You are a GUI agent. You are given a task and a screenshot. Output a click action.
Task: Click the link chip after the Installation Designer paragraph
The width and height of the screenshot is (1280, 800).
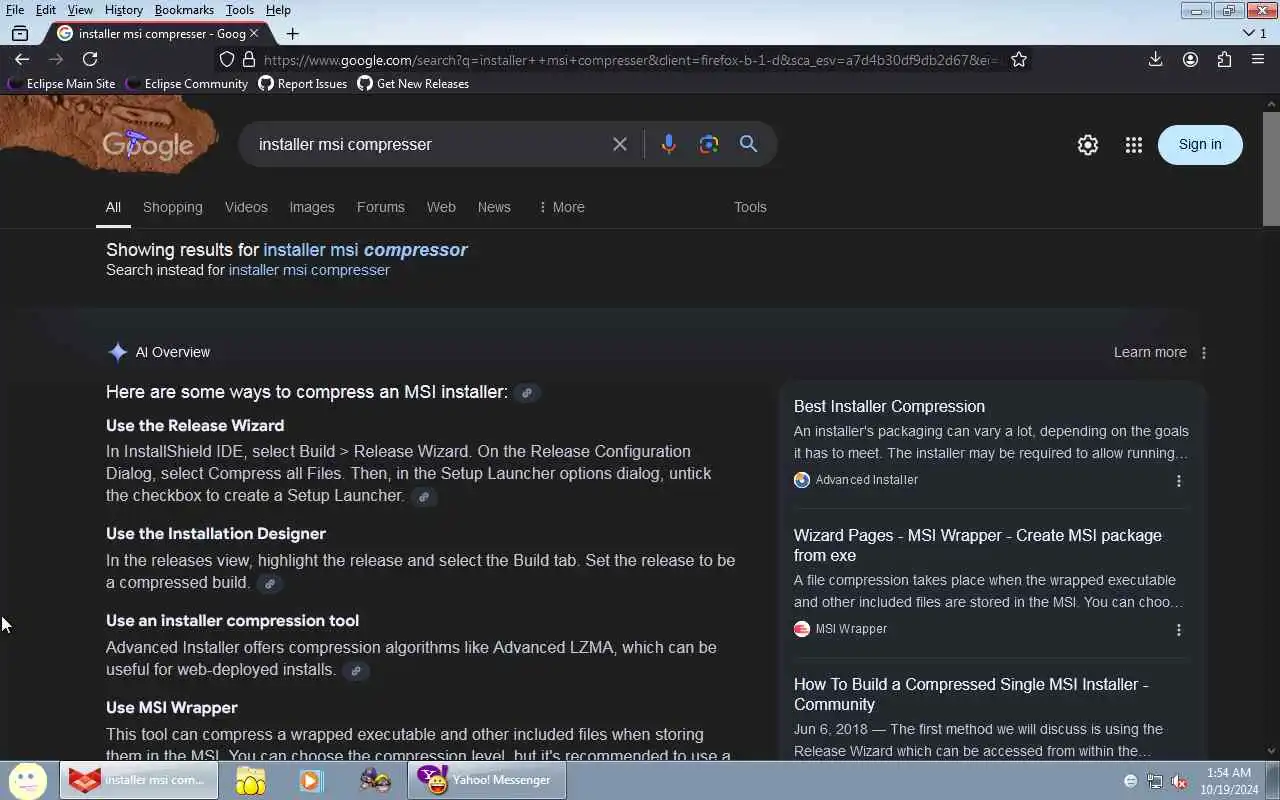(269, 584)
